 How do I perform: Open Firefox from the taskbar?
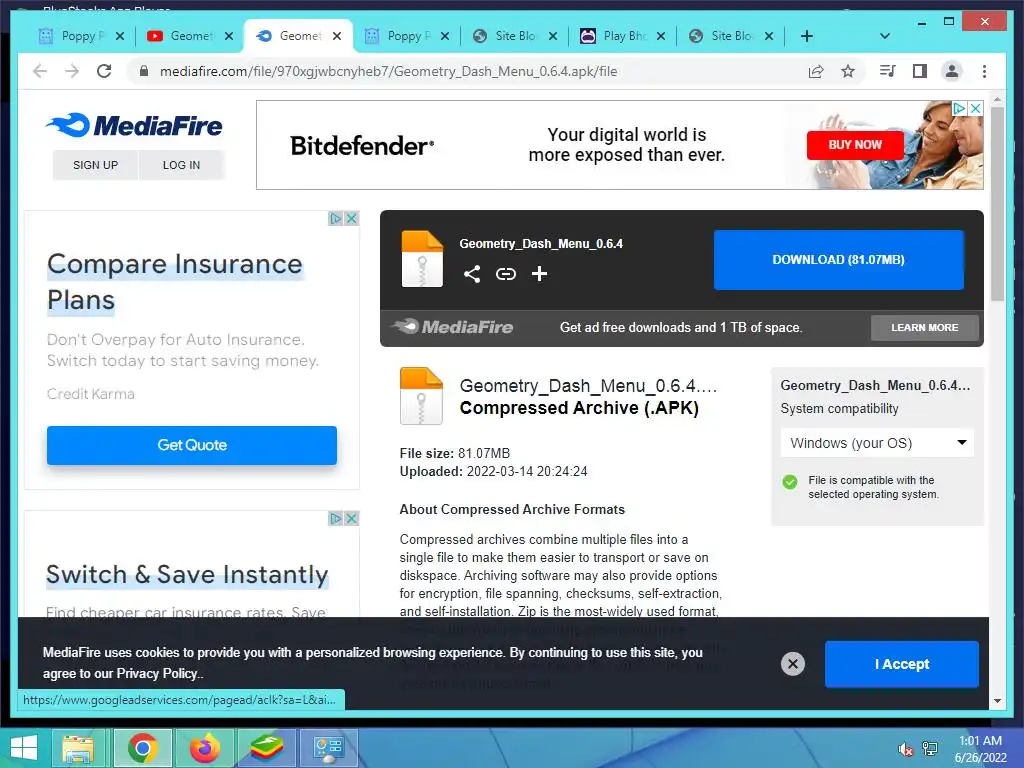point(204,748)
